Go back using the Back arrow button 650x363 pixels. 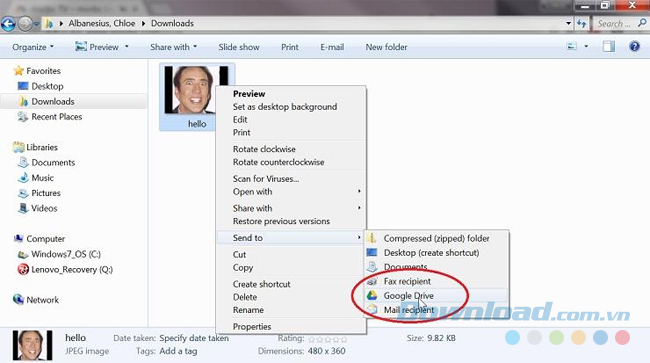coord(8,24)
